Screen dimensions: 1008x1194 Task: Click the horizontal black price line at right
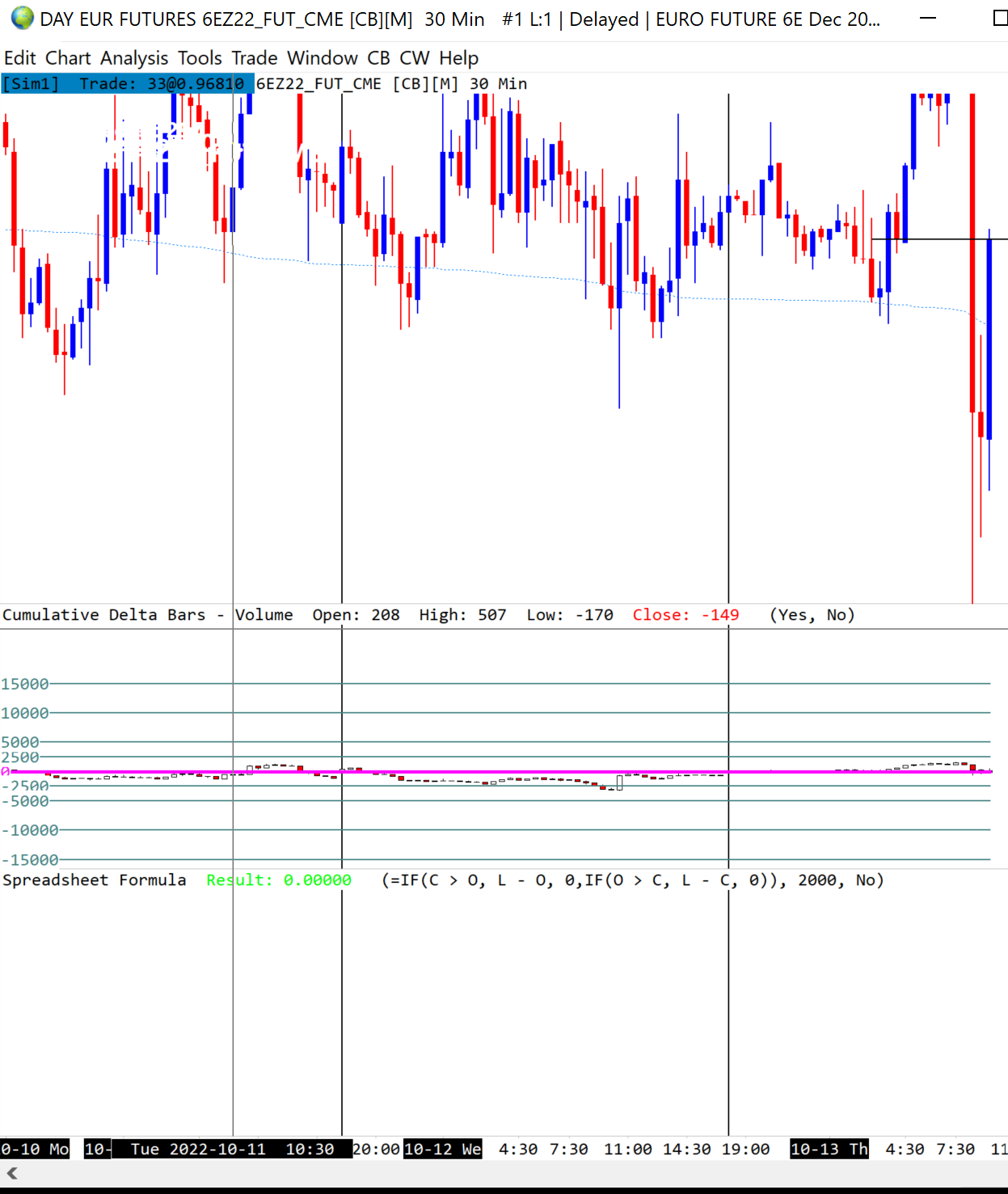click(939, 239)
